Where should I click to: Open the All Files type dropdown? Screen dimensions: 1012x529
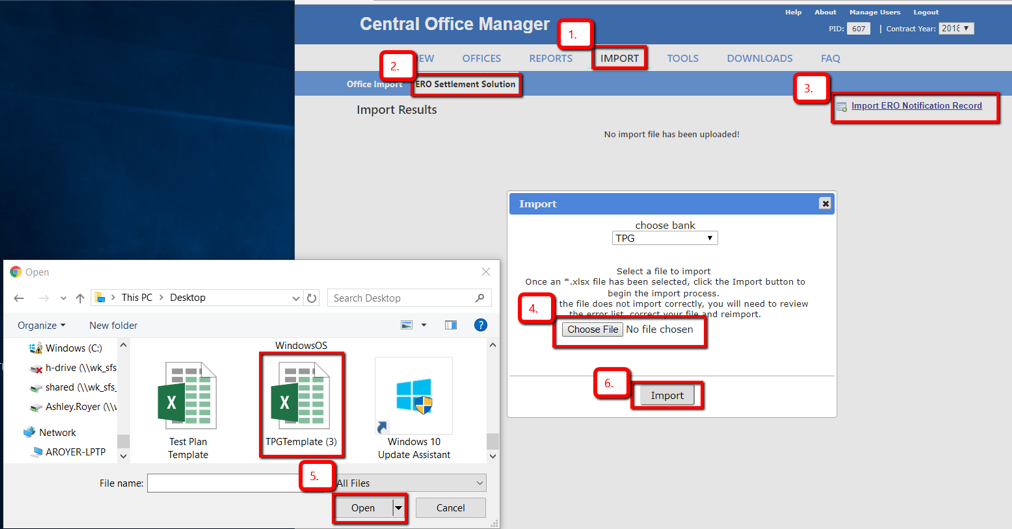click(x=410, y=483)
